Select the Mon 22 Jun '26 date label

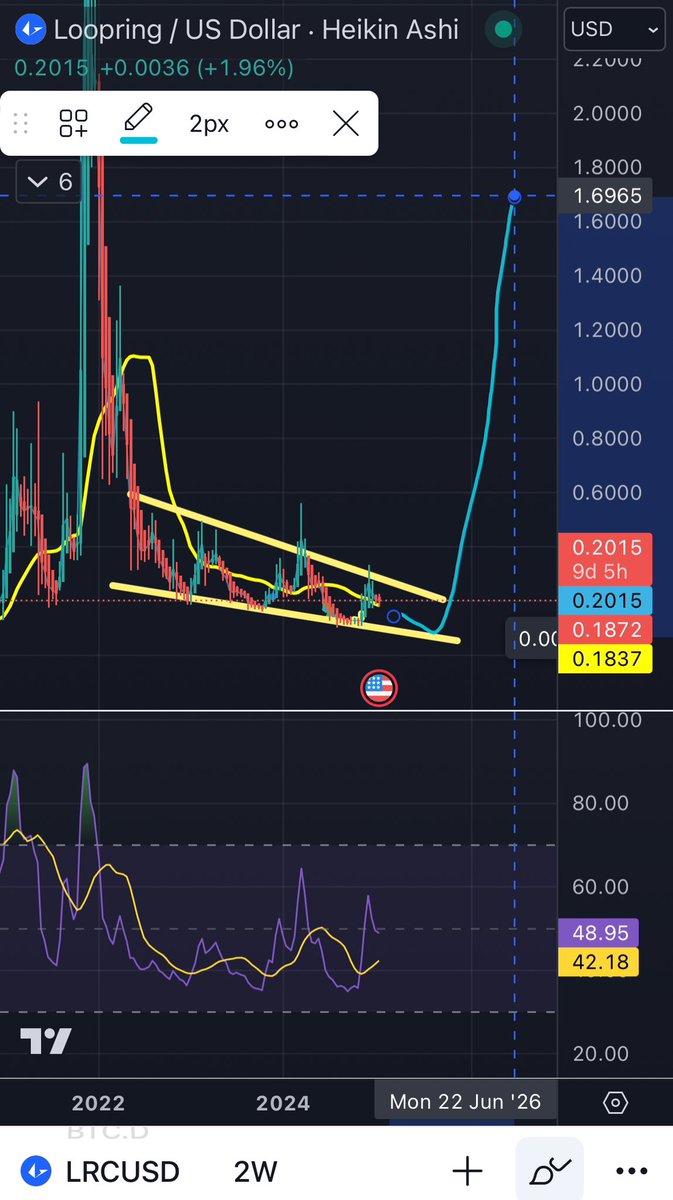click(465, 1102)
